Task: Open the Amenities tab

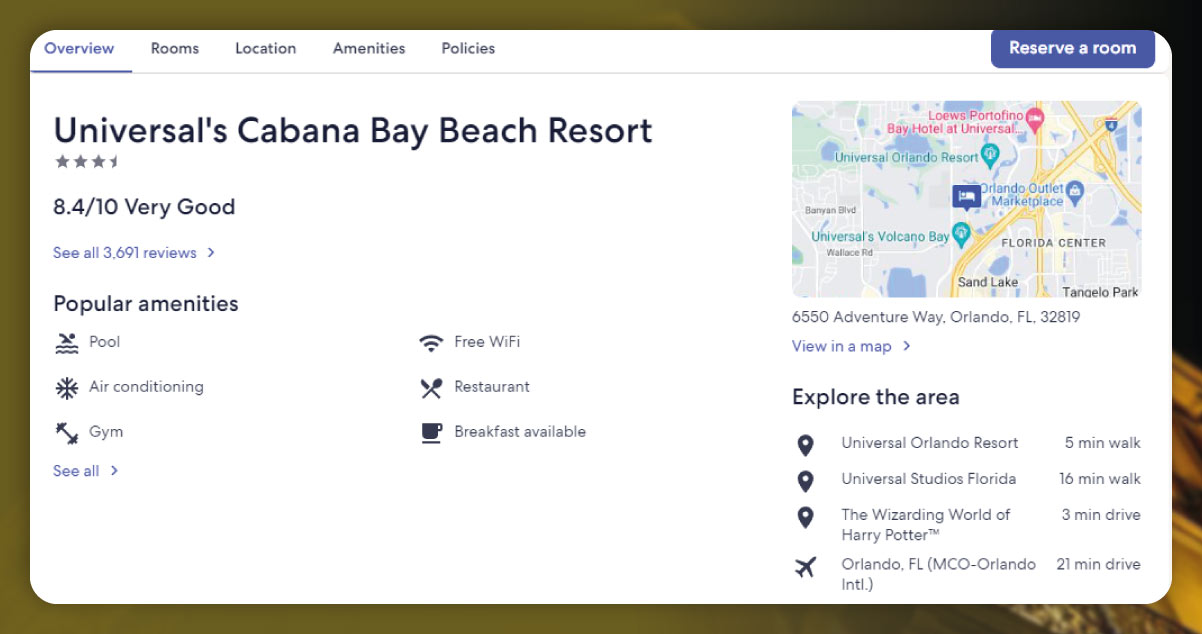Action: [x=369, y=48]
